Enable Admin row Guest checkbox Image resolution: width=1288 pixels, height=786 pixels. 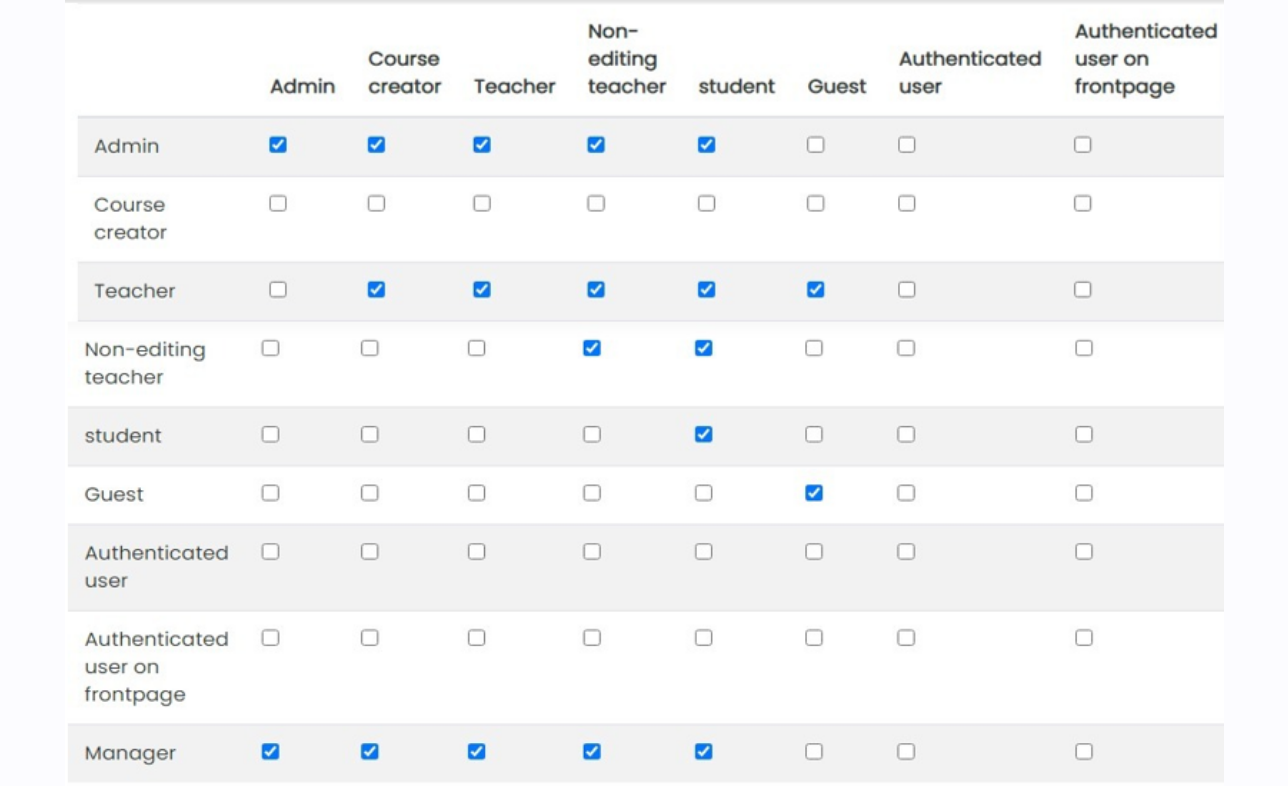[816, 145]
